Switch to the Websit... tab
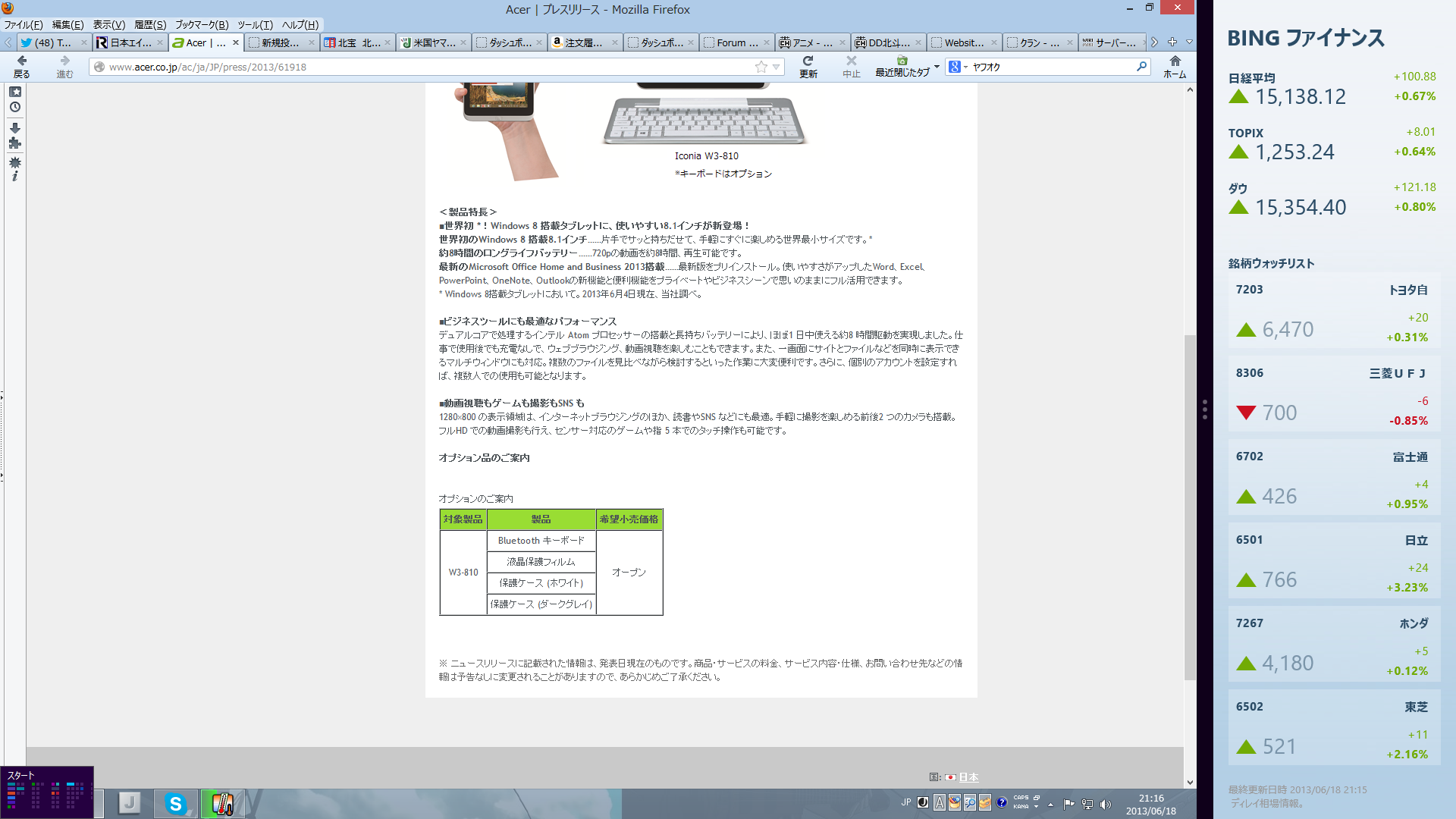The height and width of the screenshot is (819, 1456). coord(964,42)
